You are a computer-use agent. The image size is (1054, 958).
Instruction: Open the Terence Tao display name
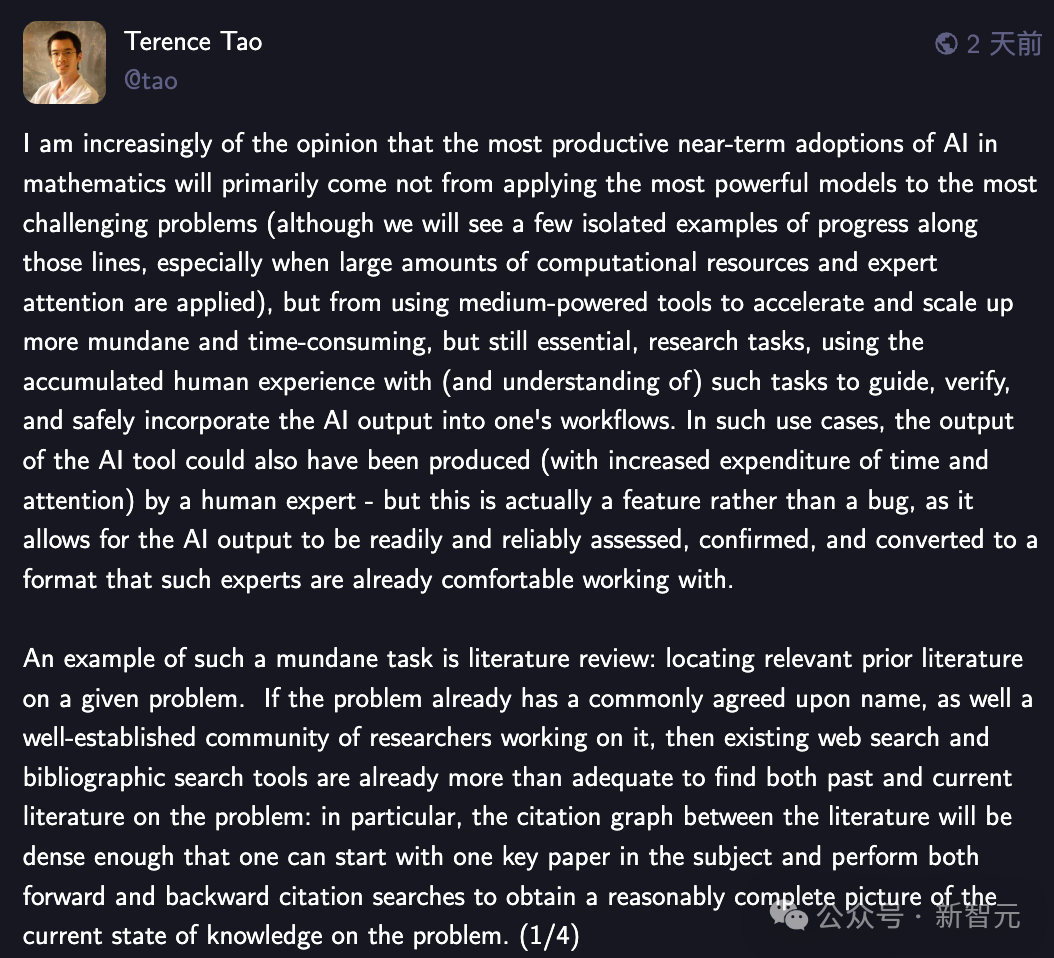[x=193, y=42]
